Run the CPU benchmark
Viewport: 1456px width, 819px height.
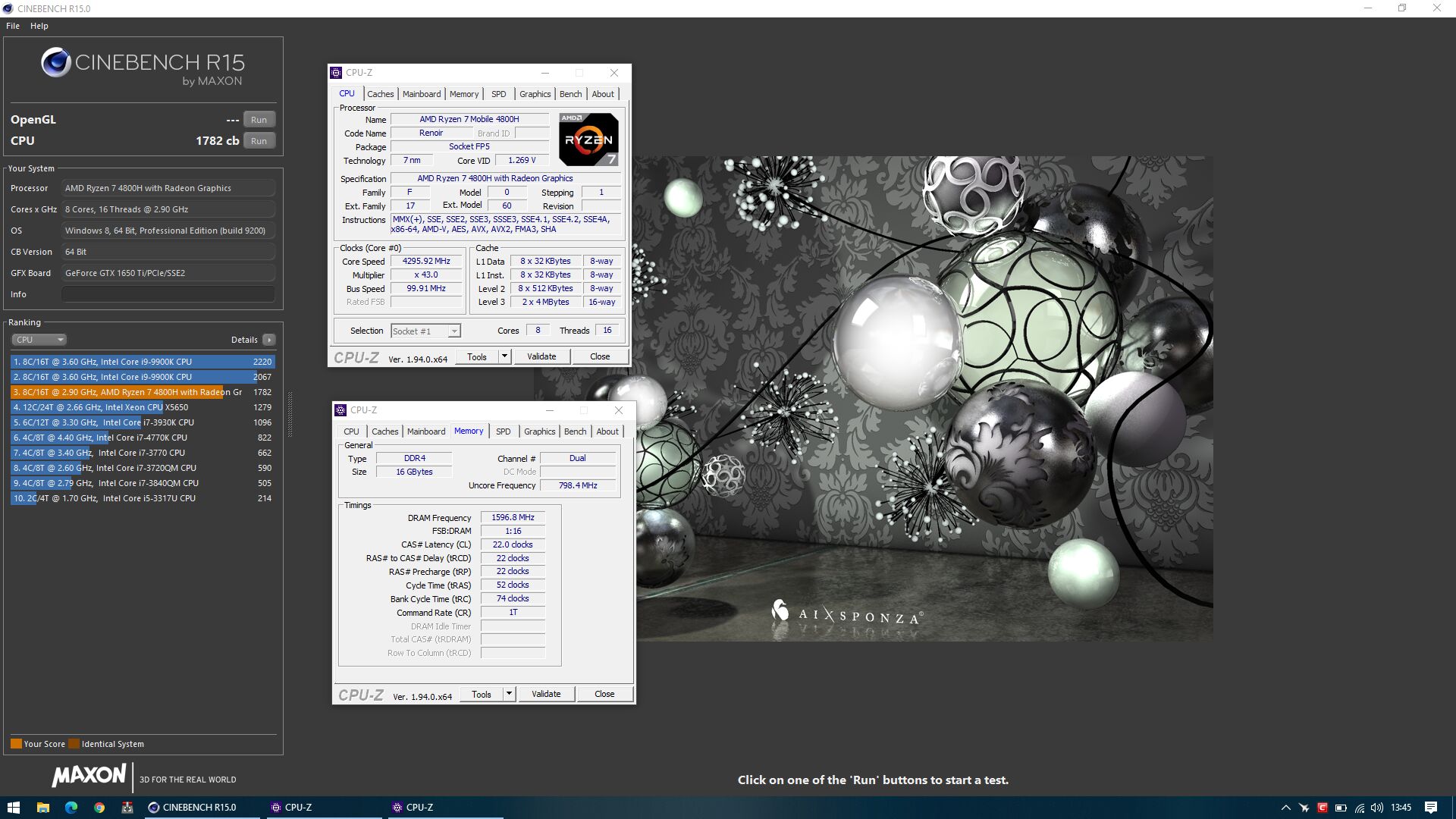click(259, 141)
